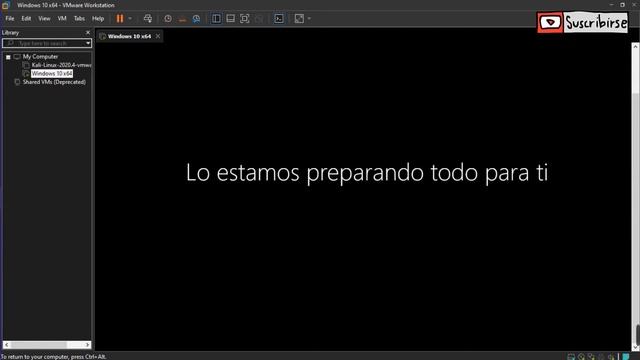640x360 pixels.
Task: Open the Help menu
Action: [x=98, y=18]
